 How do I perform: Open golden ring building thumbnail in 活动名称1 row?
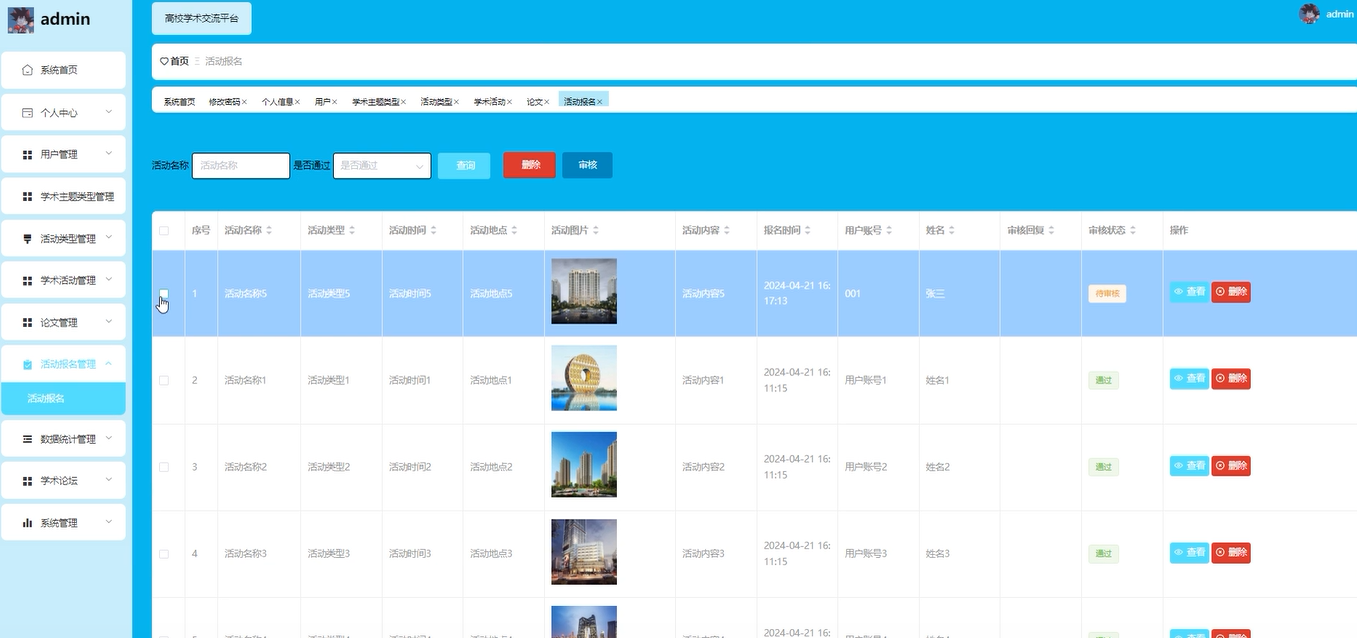click(x=584, y=378)
